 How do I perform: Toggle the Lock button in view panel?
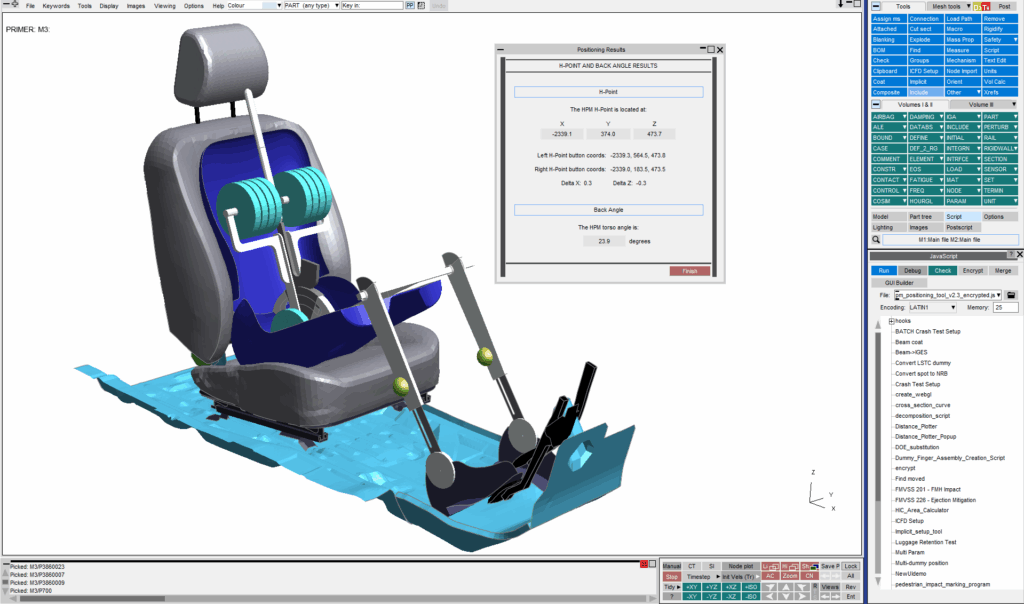point(850,566)
